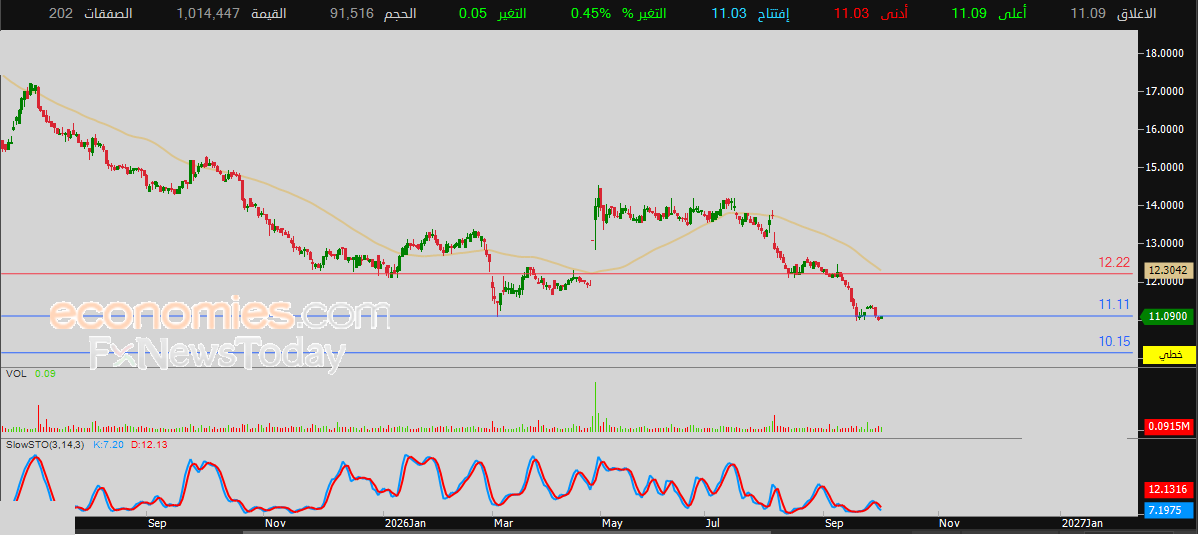Image resolution: width=1198 pixels, height=535 pixels.
Task: Click the الحجم volume label
Action: click(400, 14)
